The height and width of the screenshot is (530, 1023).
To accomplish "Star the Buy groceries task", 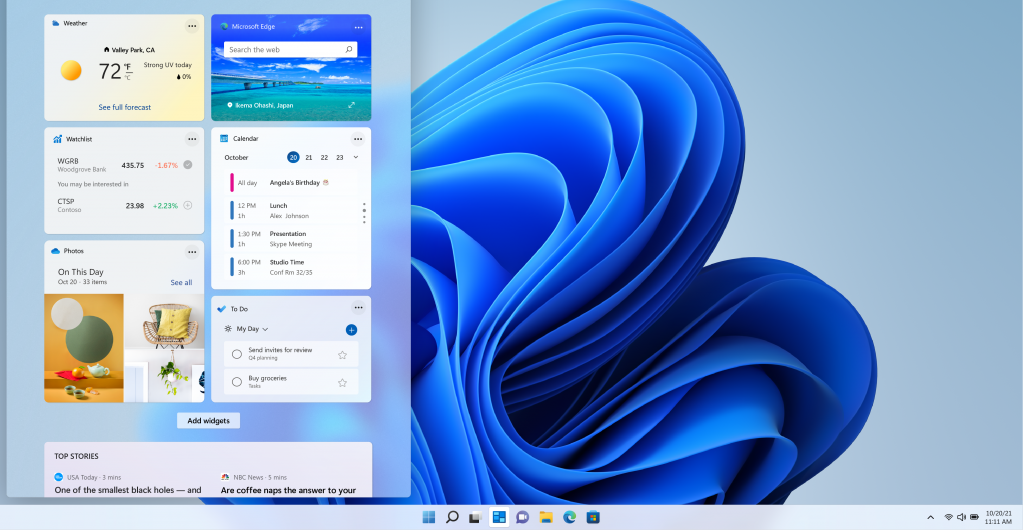I will pos(343,382).
